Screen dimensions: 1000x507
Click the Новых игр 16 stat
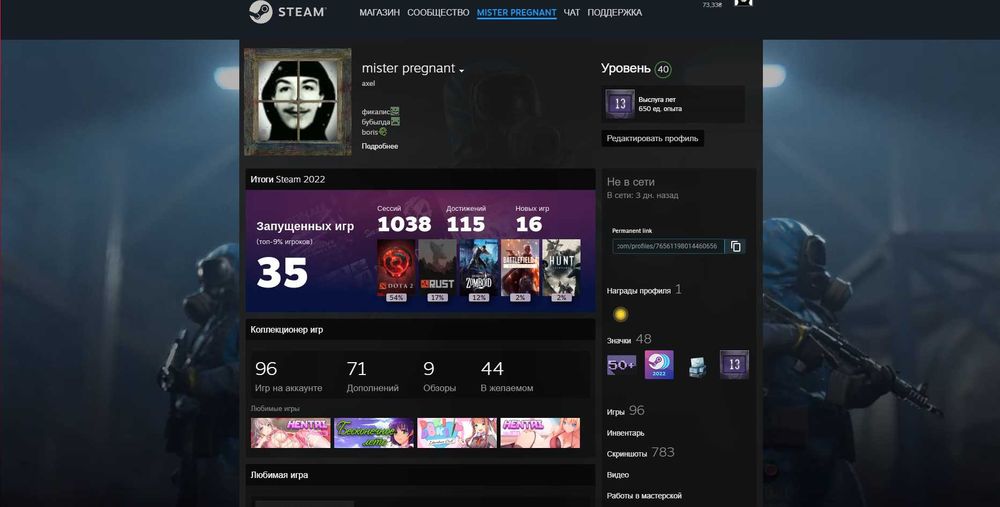533,219
